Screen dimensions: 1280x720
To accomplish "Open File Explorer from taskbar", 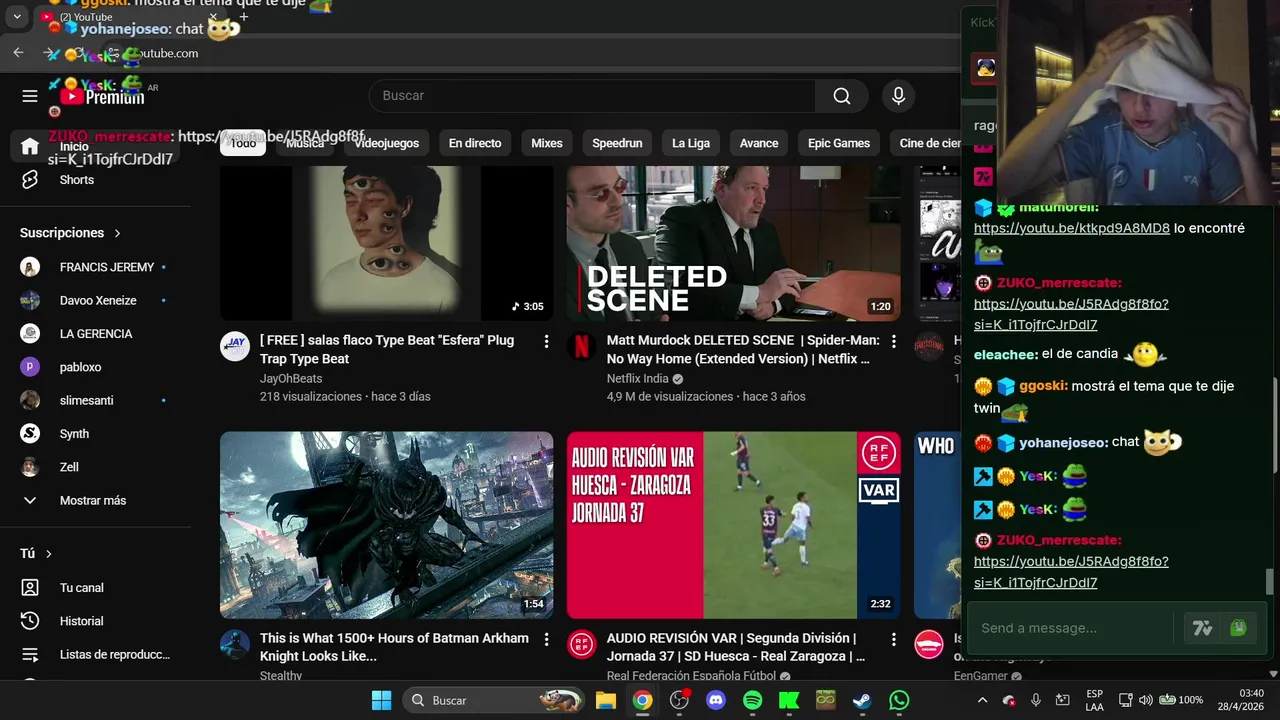I will 605,700.
